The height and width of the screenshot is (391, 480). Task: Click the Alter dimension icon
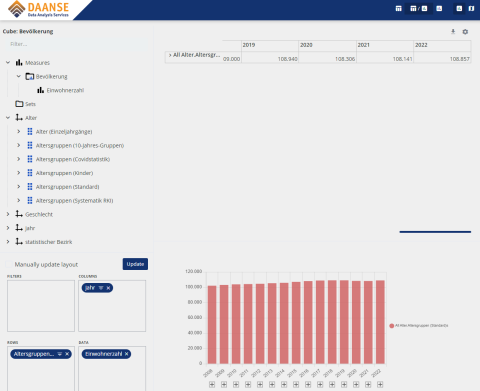(19, 118)
